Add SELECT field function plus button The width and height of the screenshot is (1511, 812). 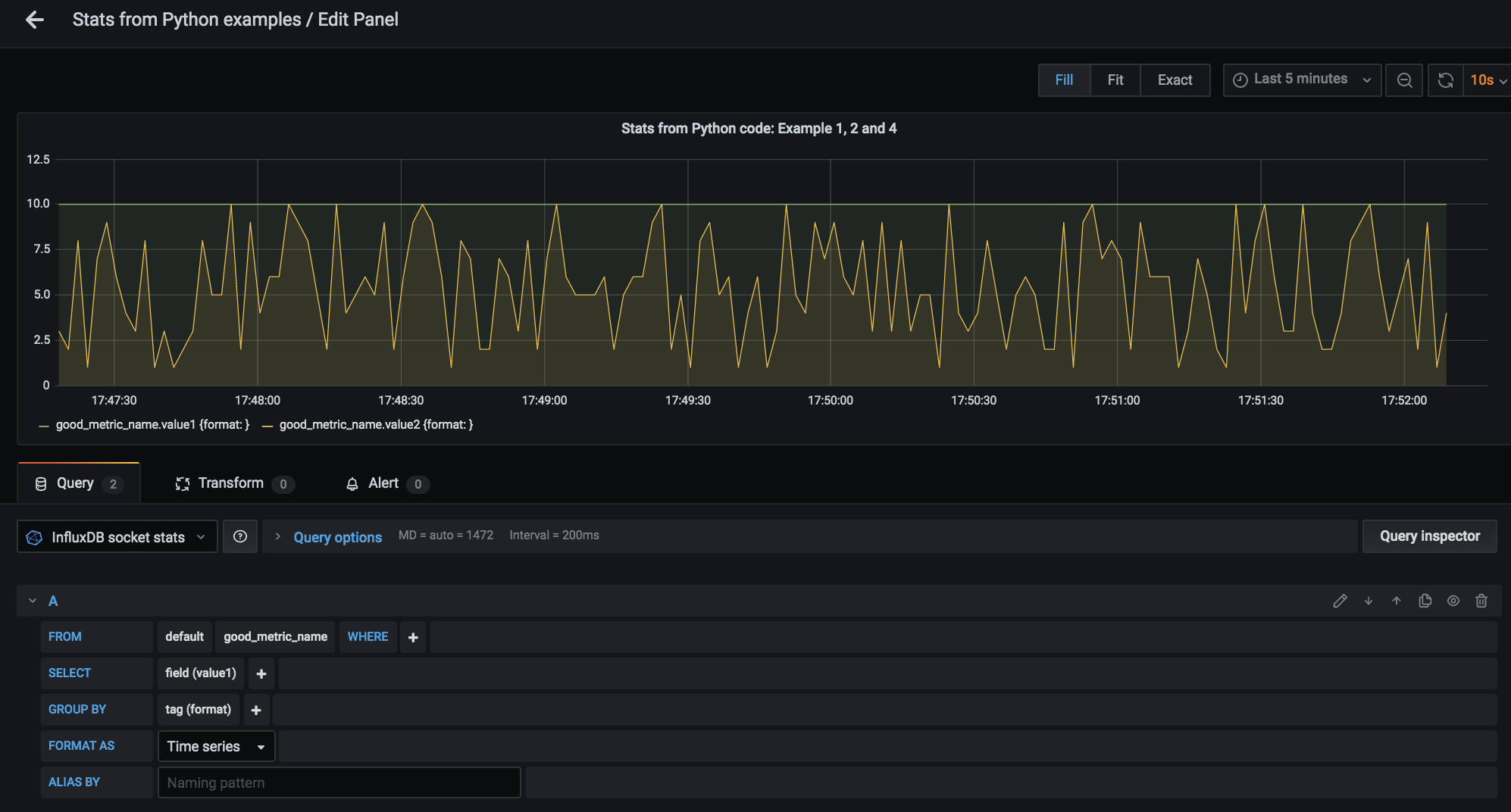[261, 673]
